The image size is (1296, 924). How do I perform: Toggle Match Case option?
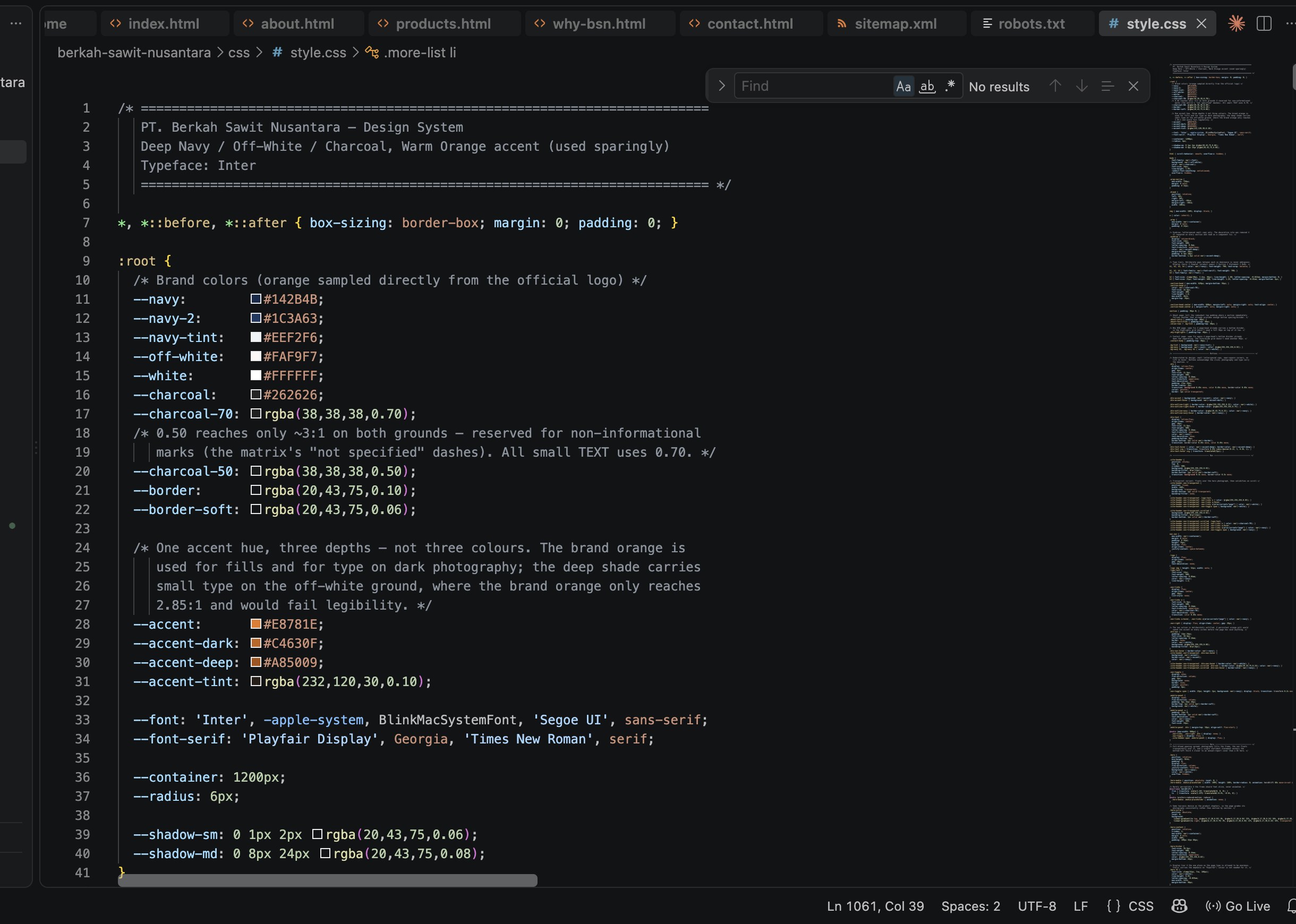tap(903, 86)
